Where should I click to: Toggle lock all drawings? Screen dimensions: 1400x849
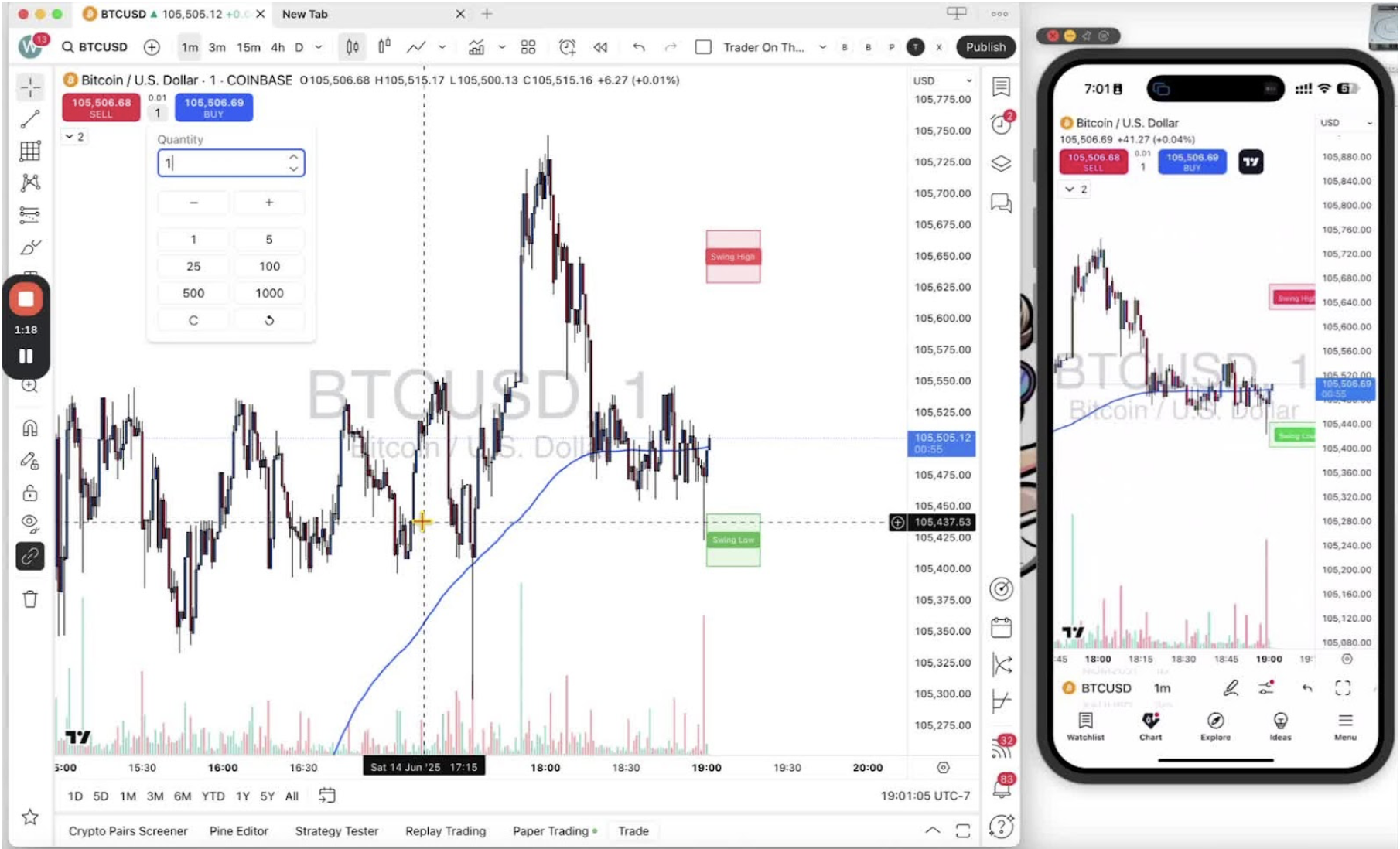pos(30,493)
